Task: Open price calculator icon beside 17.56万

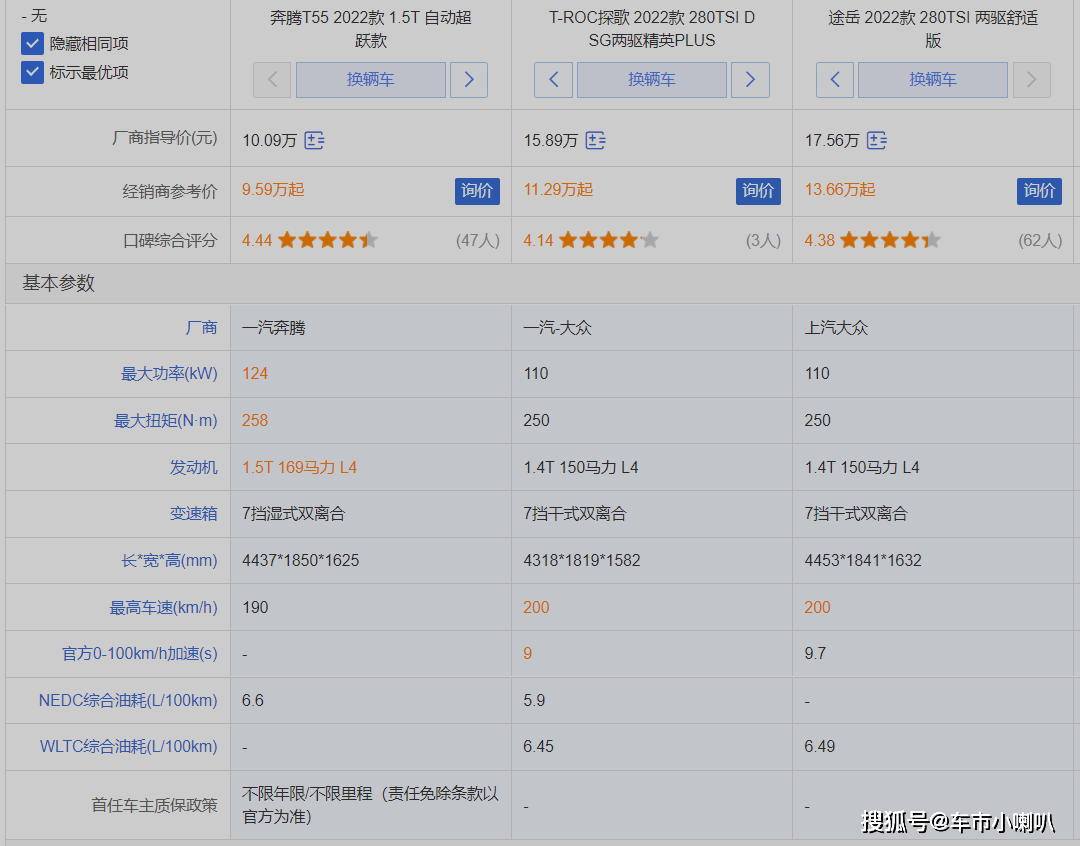Action: tap(876, 141)
